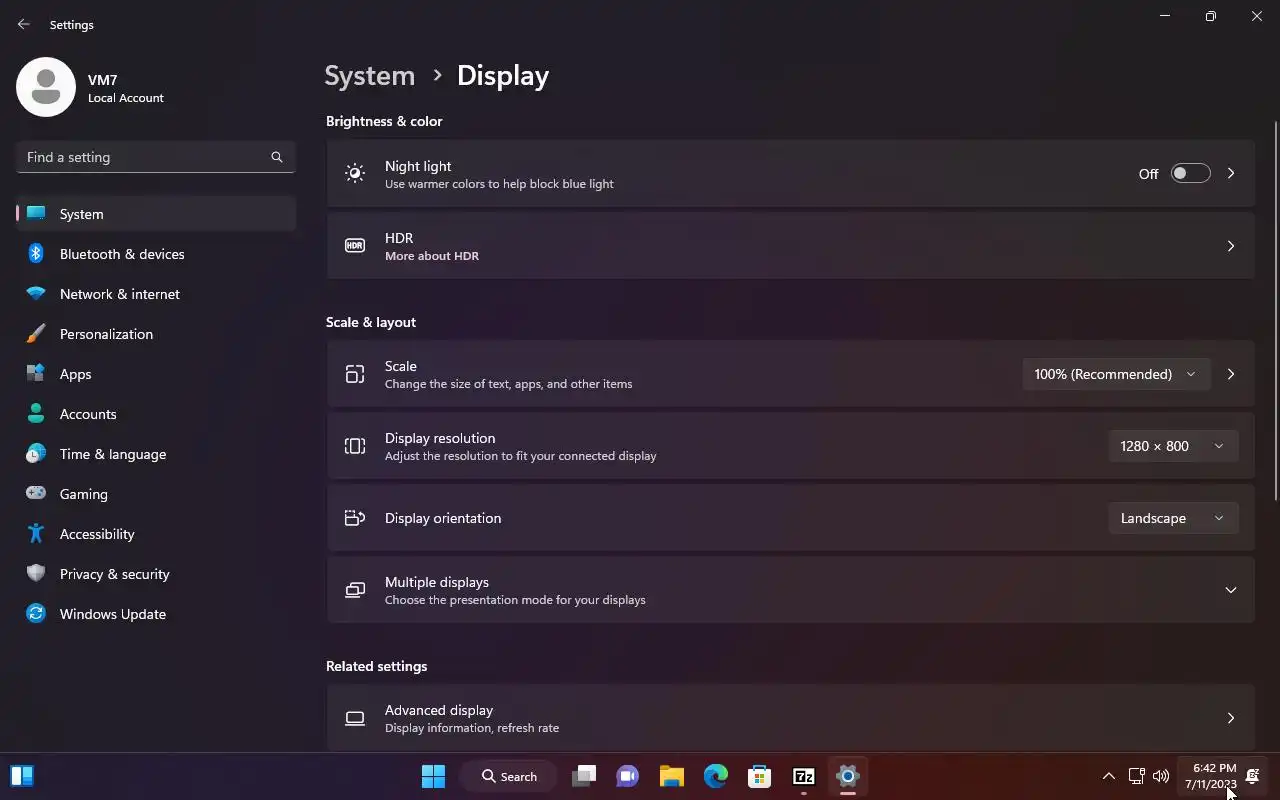1280x800 pixels.
Task: Open the Display resolution dropdown
Action: point(1173,446)
